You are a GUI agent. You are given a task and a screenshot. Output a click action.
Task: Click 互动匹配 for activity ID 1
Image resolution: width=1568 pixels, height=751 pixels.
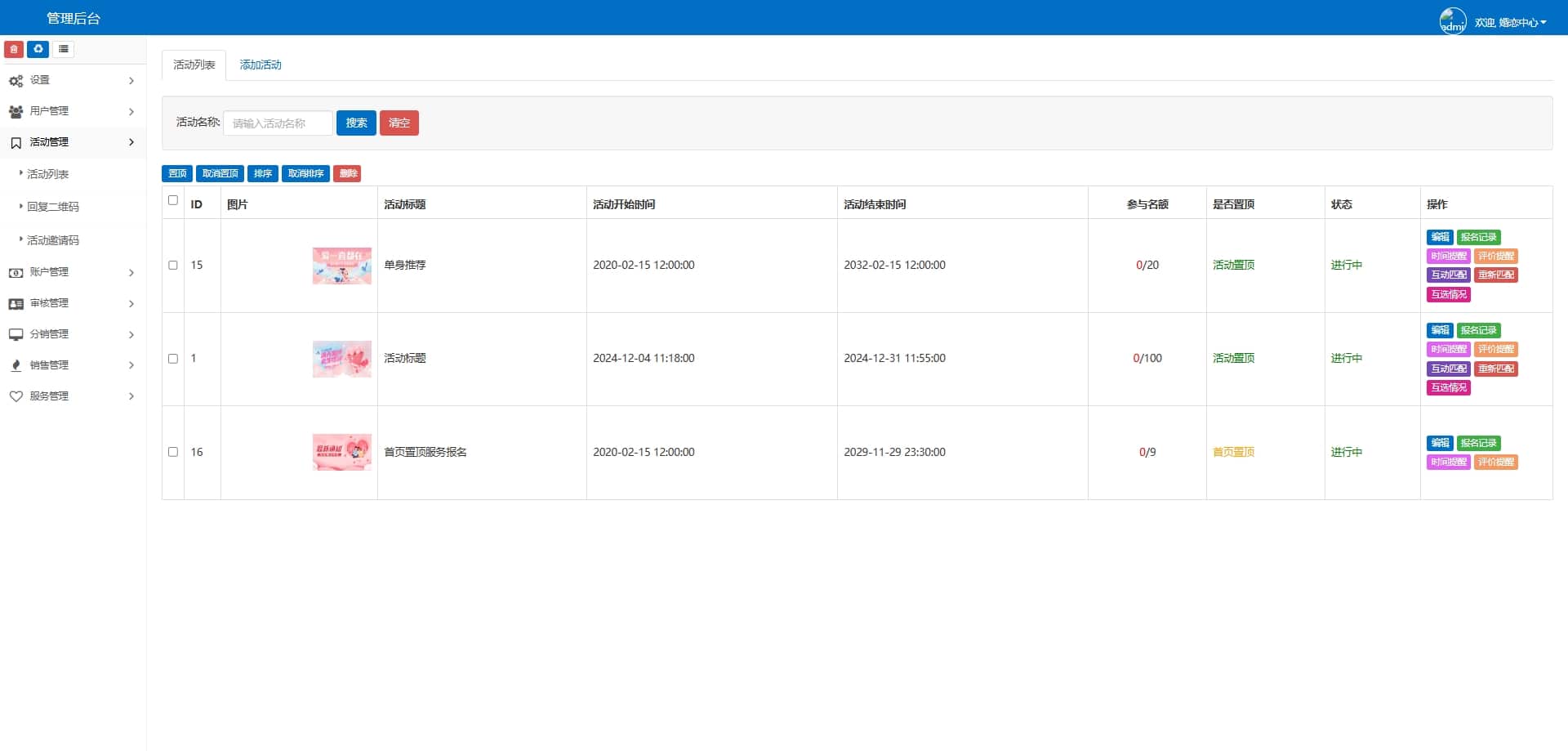pos(1449,369)
